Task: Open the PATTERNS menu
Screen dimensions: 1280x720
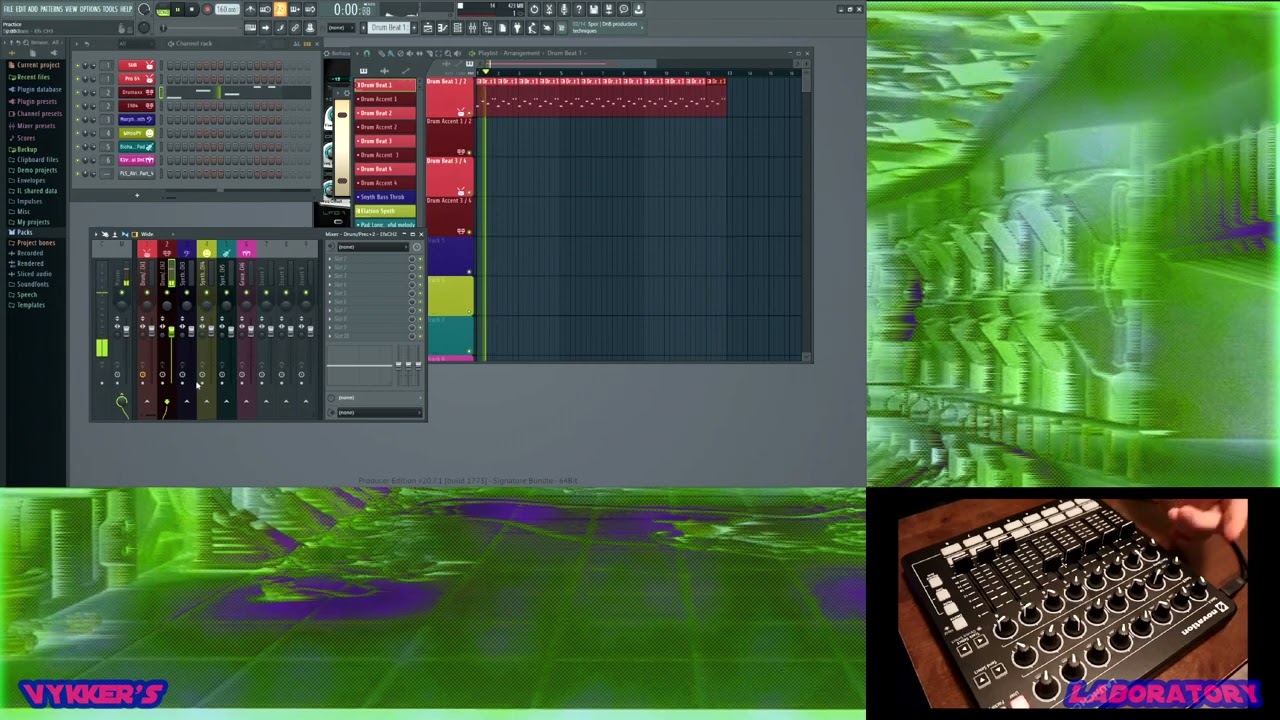Action: [x=51, y=9]
